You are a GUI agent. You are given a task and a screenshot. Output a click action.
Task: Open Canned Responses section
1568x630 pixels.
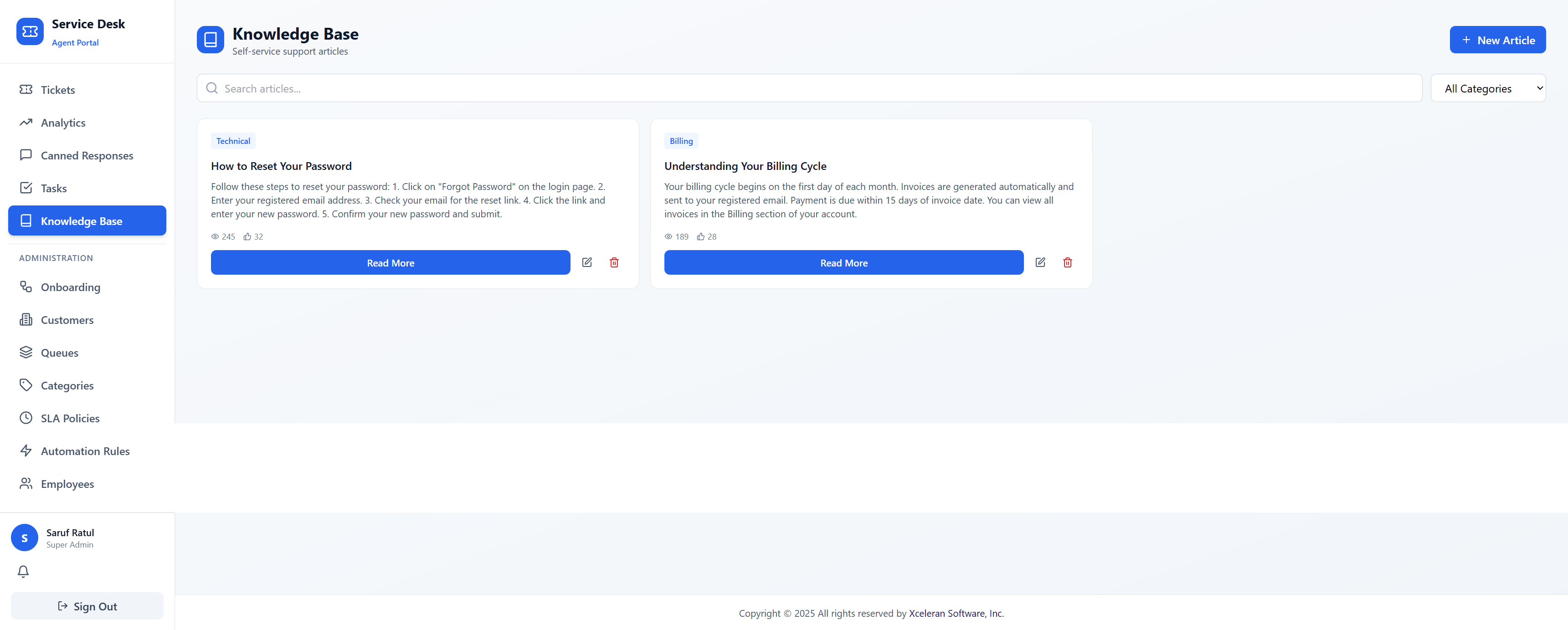[87, 155]
